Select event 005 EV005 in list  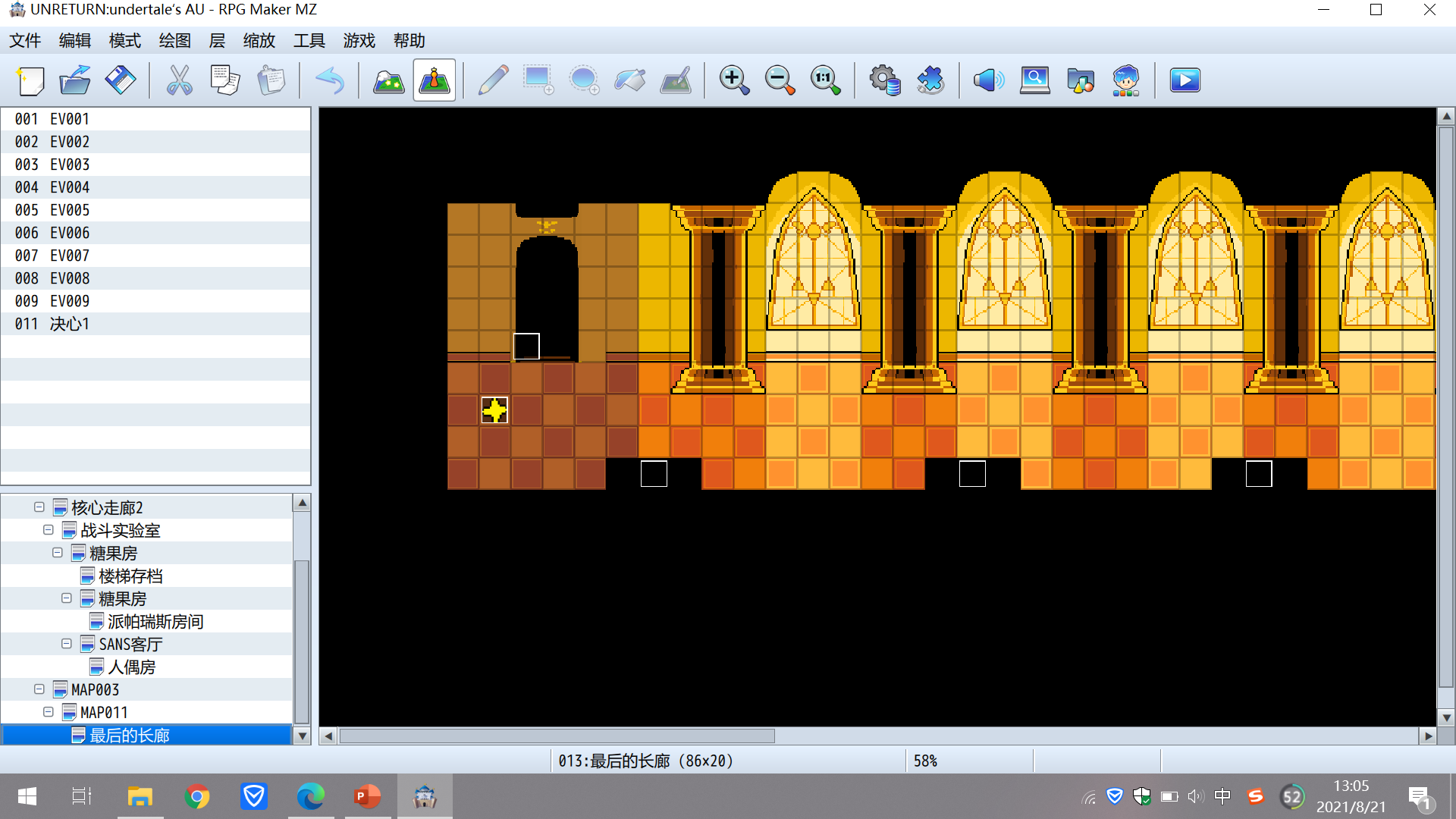coord(155,210)
